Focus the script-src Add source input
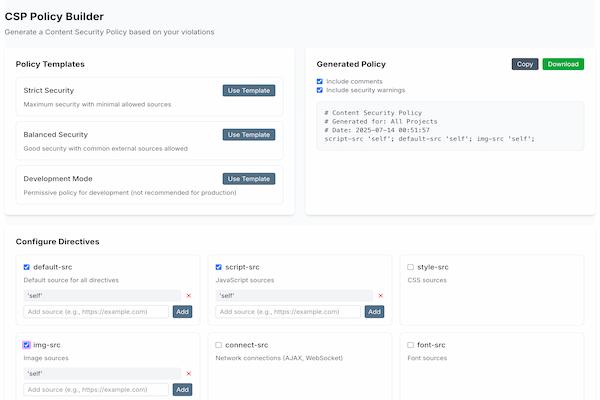This screenshot has height=400, width=600. pyautogui.click(x=288, y=312)
